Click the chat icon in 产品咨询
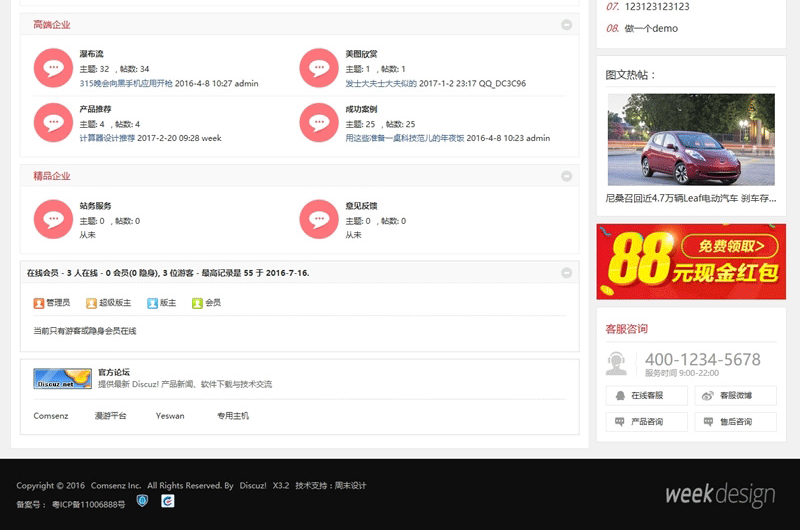This screenshot has height=530, width=800. pyautogui.click(x=620, y=422)
